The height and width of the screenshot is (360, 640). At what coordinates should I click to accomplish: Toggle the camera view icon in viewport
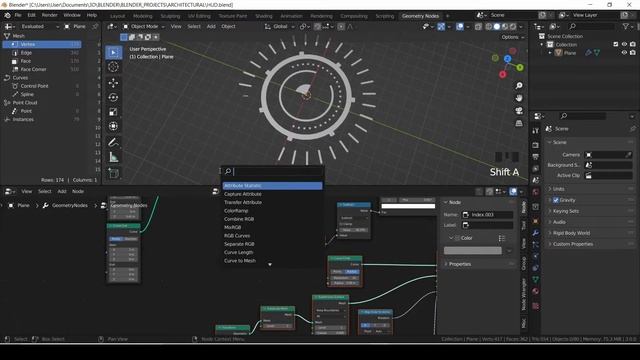tap(519, 111)
